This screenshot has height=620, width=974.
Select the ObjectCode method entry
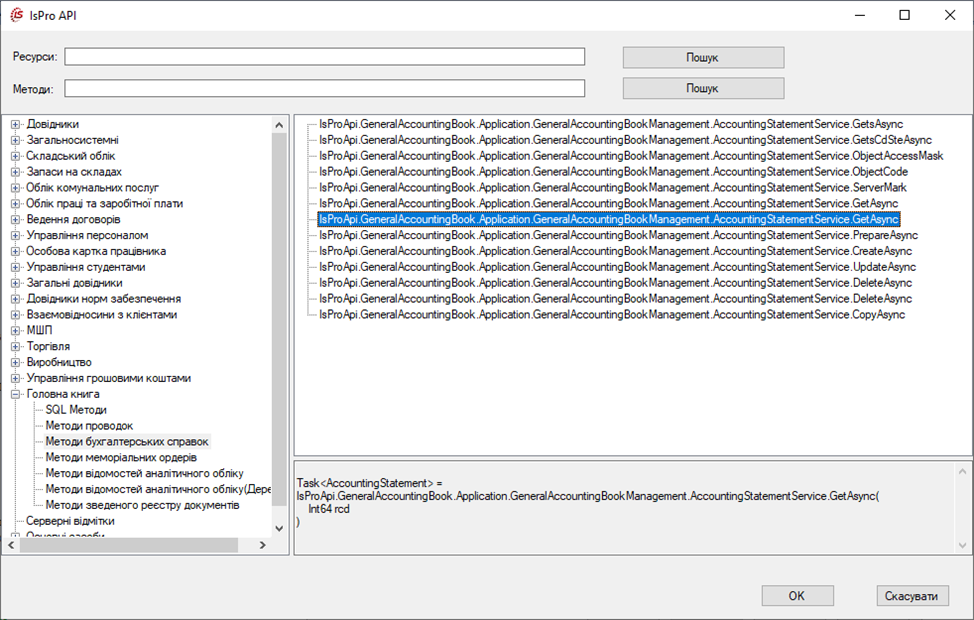pos(613,172)
